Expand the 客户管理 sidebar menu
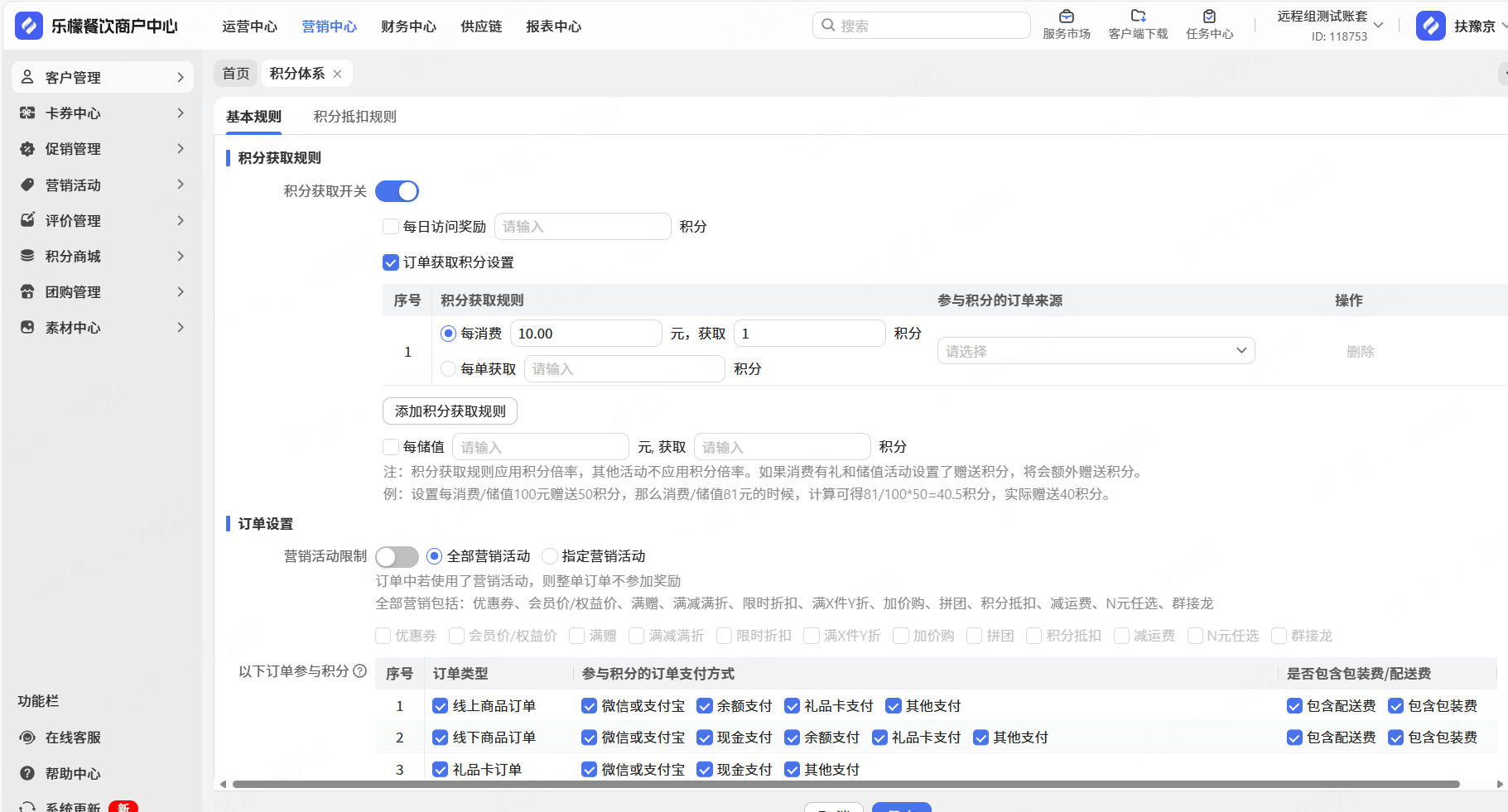 point(103,78)
